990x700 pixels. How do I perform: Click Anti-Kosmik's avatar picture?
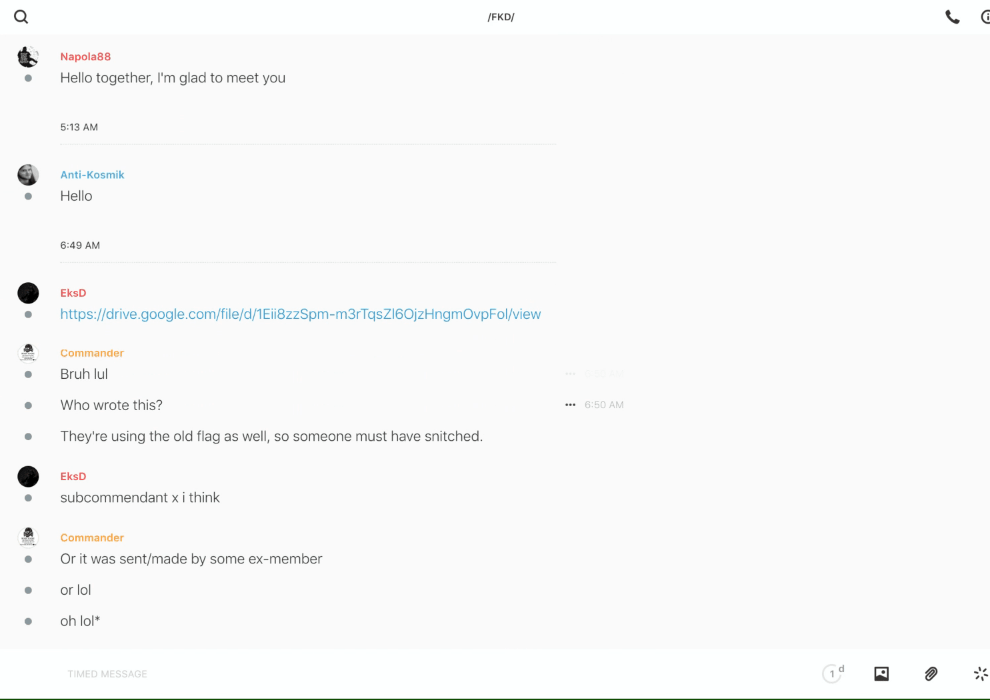coord(28,175)
